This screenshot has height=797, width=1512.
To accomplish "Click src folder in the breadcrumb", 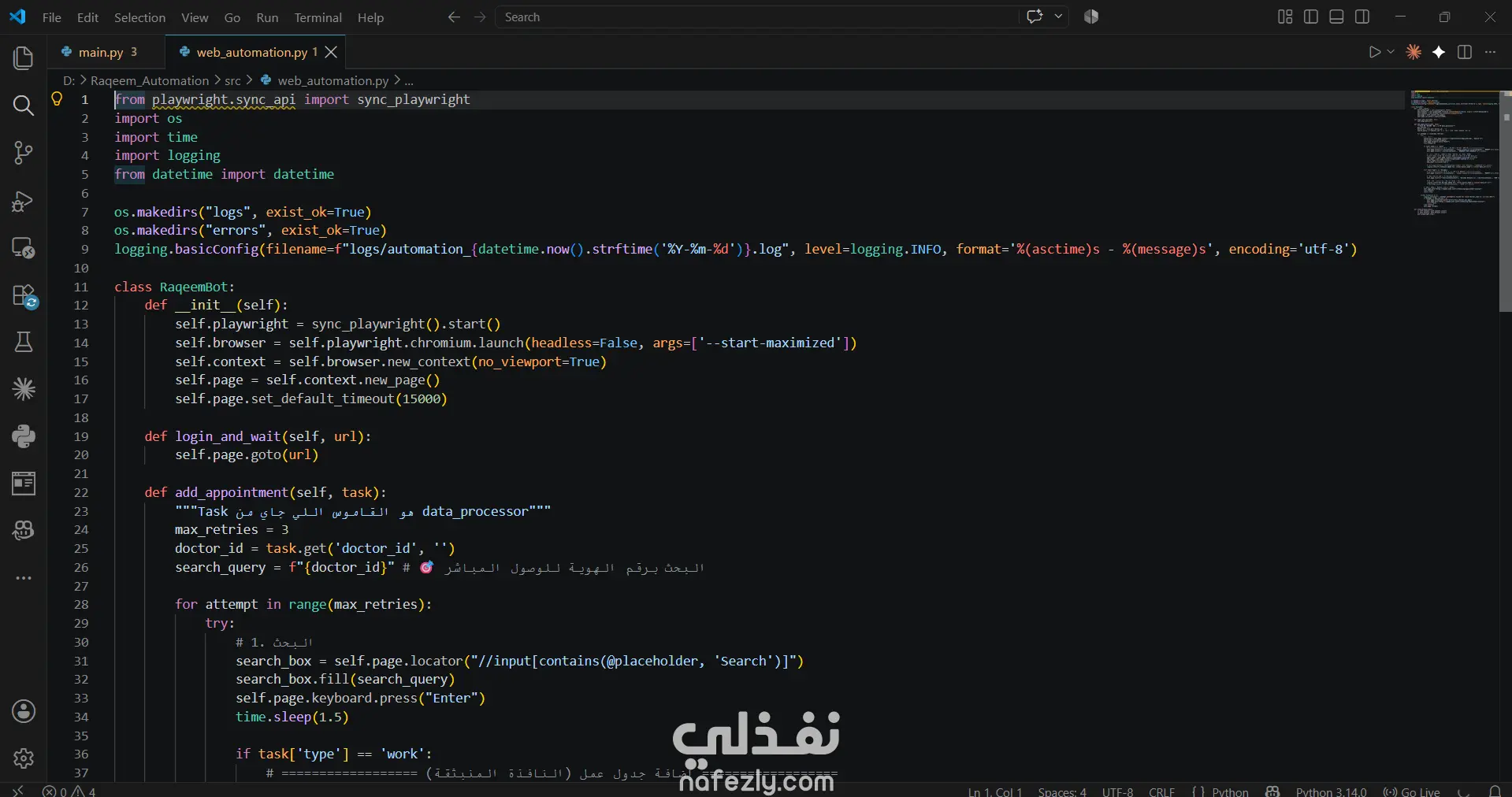I will click(x=232, y=80).
